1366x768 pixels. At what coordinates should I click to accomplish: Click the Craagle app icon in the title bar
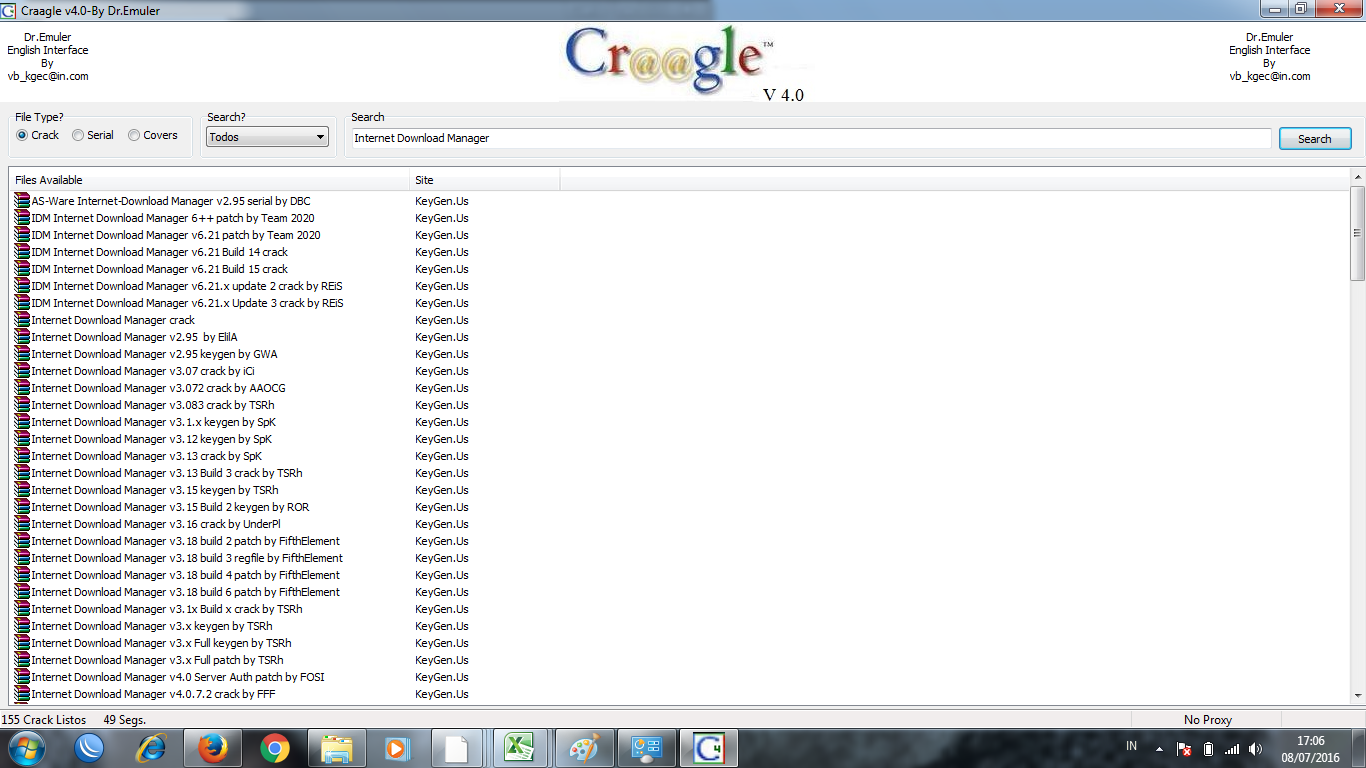click(9, 10)
